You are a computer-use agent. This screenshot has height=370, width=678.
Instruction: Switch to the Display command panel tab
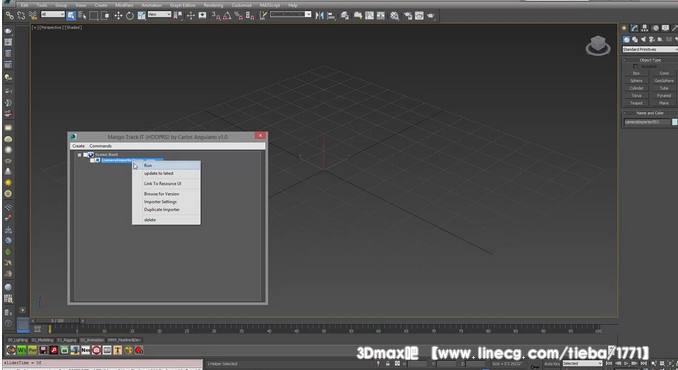tap(665, 28)
